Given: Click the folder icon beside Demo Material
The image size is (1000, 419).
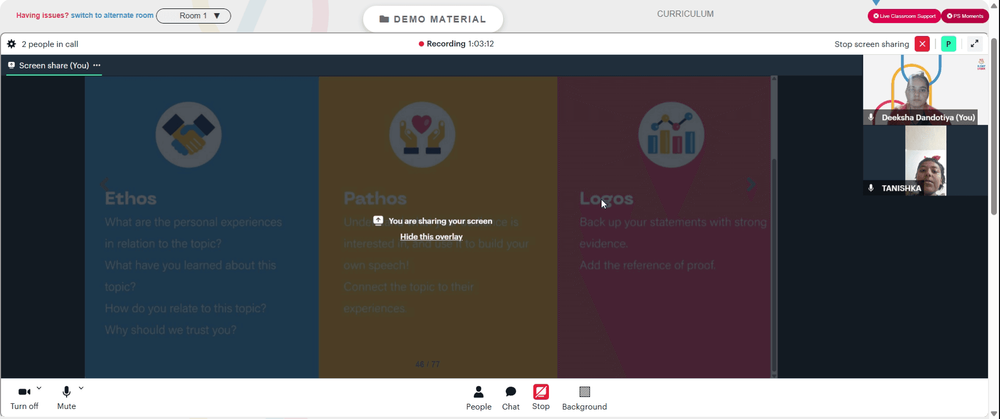Looking at the screenshot, I should coord(384,19).
